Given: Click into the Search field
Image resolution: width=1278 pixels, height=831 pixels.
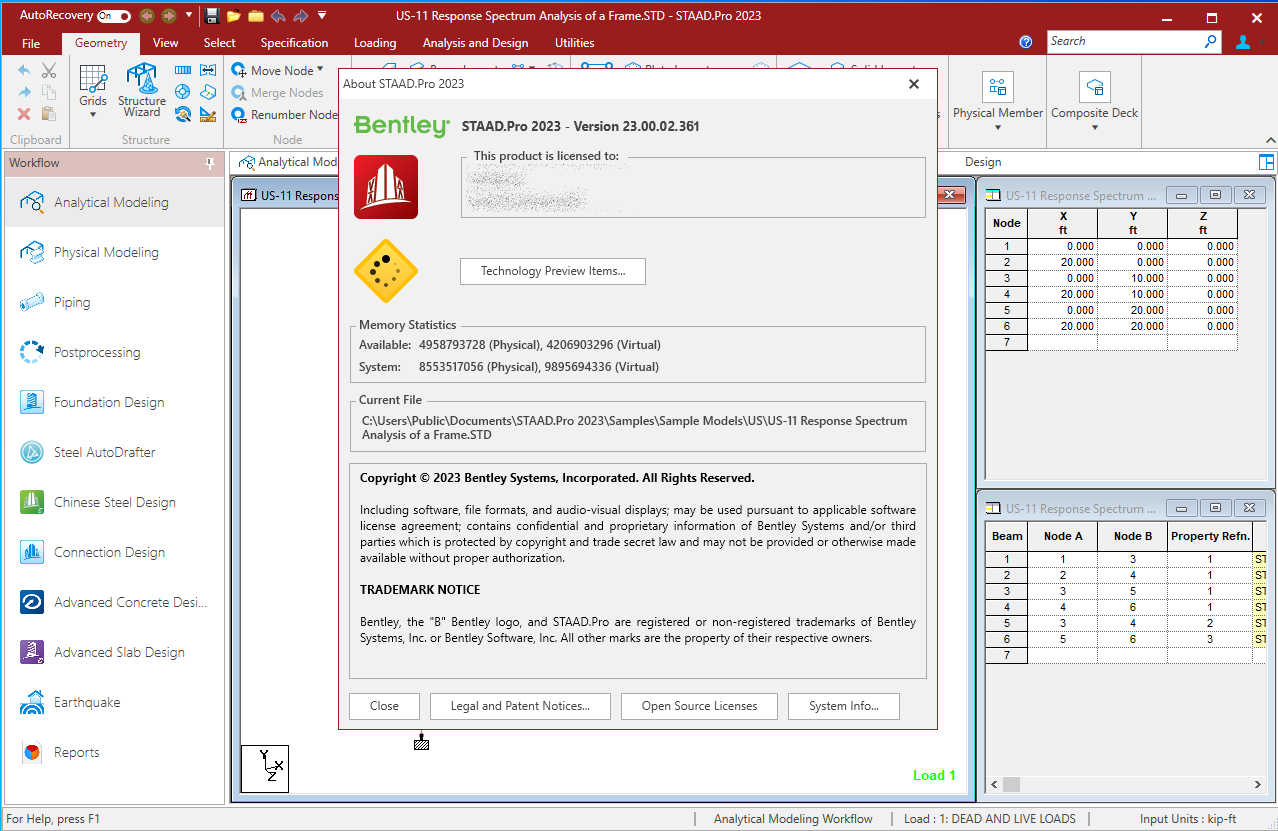Looking at the screenshot, I should point(1124,41).
